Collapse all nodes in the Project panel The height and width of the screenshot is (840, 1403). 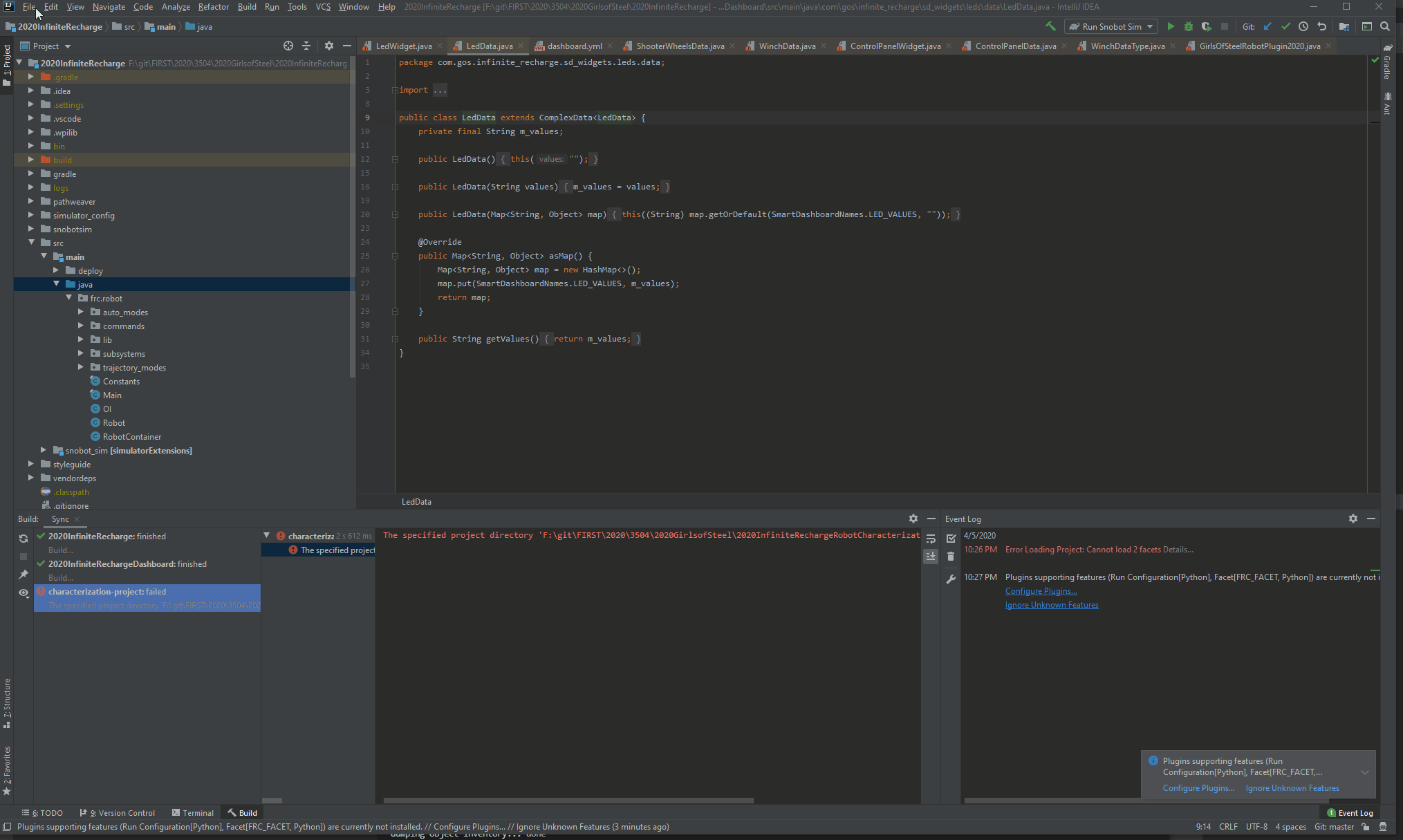tap(306, 46)
